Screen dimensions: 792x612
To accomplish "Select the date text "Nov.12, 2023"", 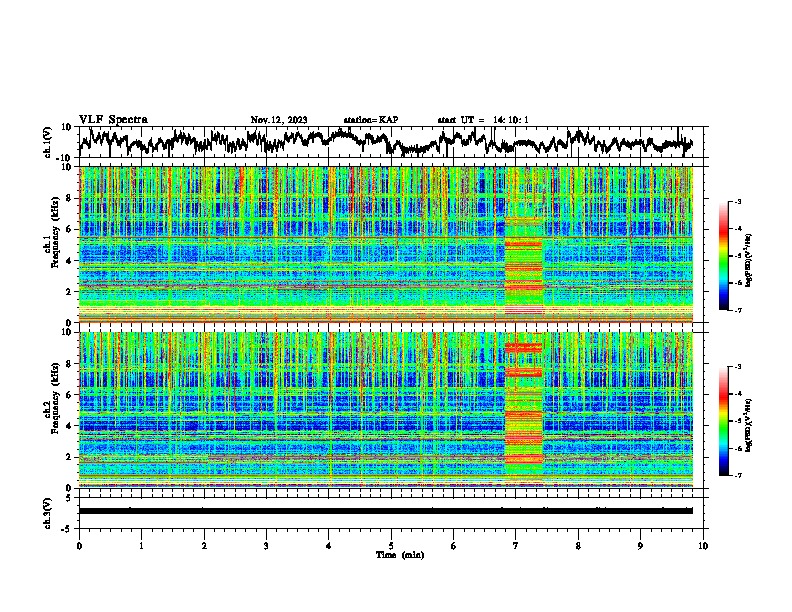I will [x=279, y=120].
